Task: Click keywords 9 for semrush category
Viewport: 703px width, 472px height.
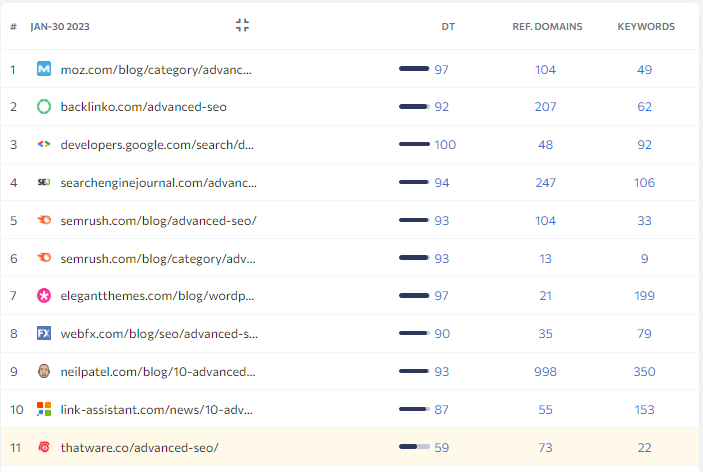Action: (x=645, y=259)
